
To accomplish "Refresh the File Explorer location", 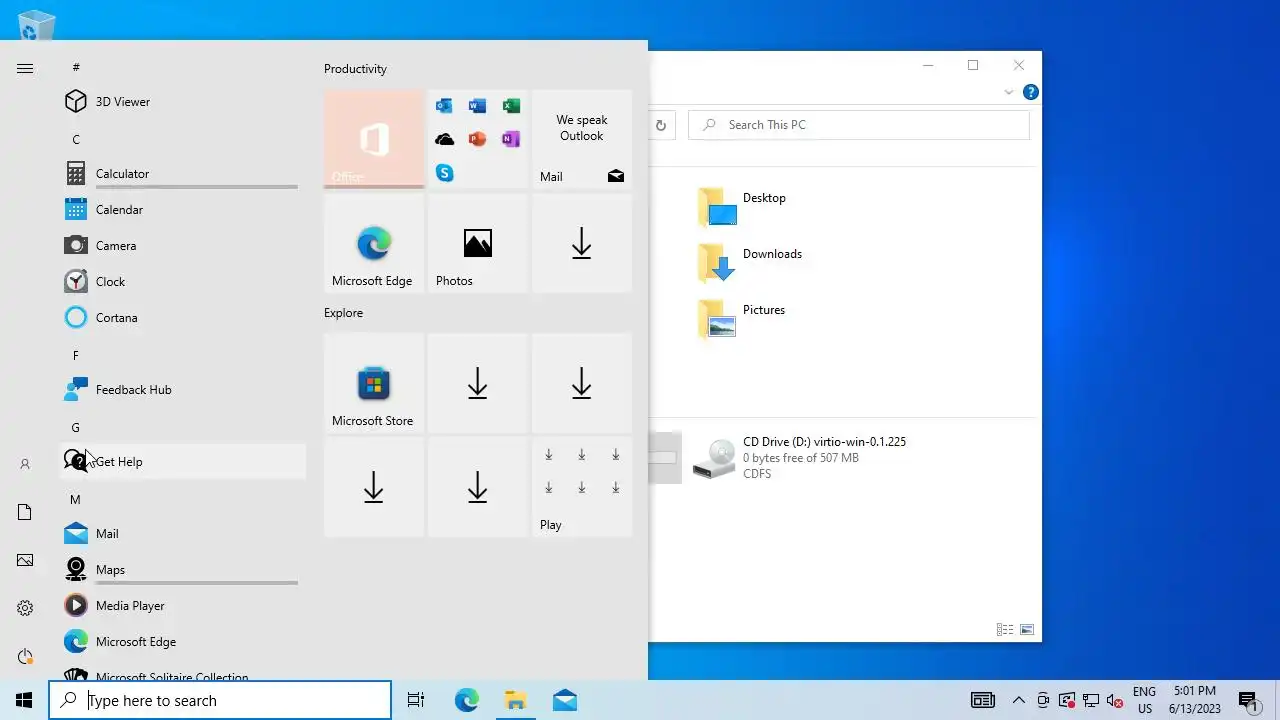I will pos(661,125).
